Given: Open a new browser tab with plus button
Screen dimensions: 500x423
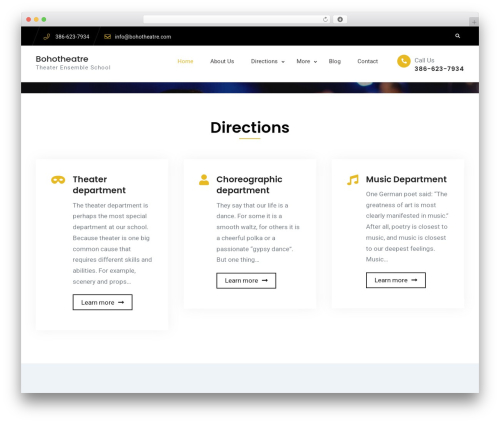Looking at the screenshot, I should click(x=474, y=22).
